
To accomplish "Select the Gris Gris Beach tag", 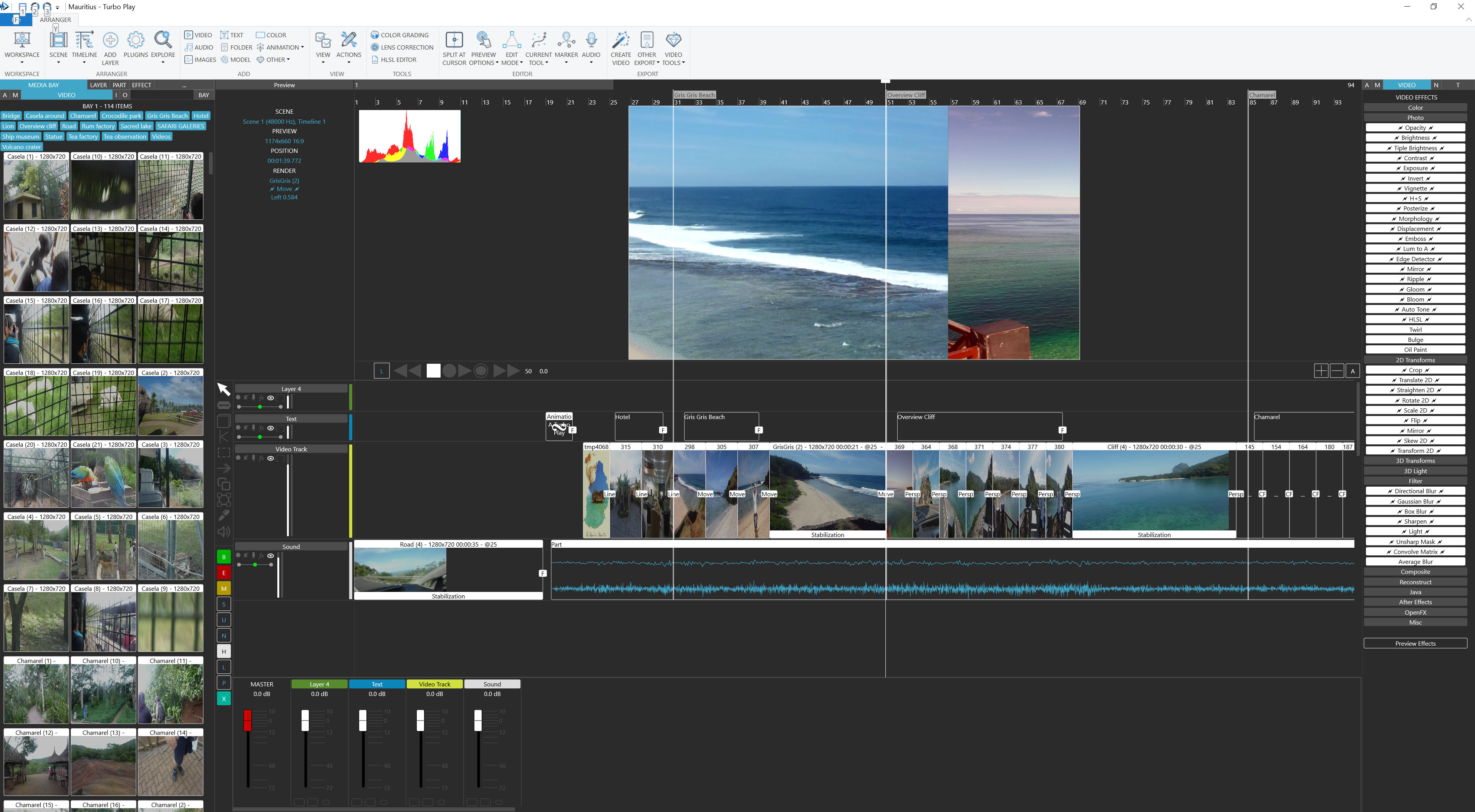I will pyautogui.click(x=167, y=116).
